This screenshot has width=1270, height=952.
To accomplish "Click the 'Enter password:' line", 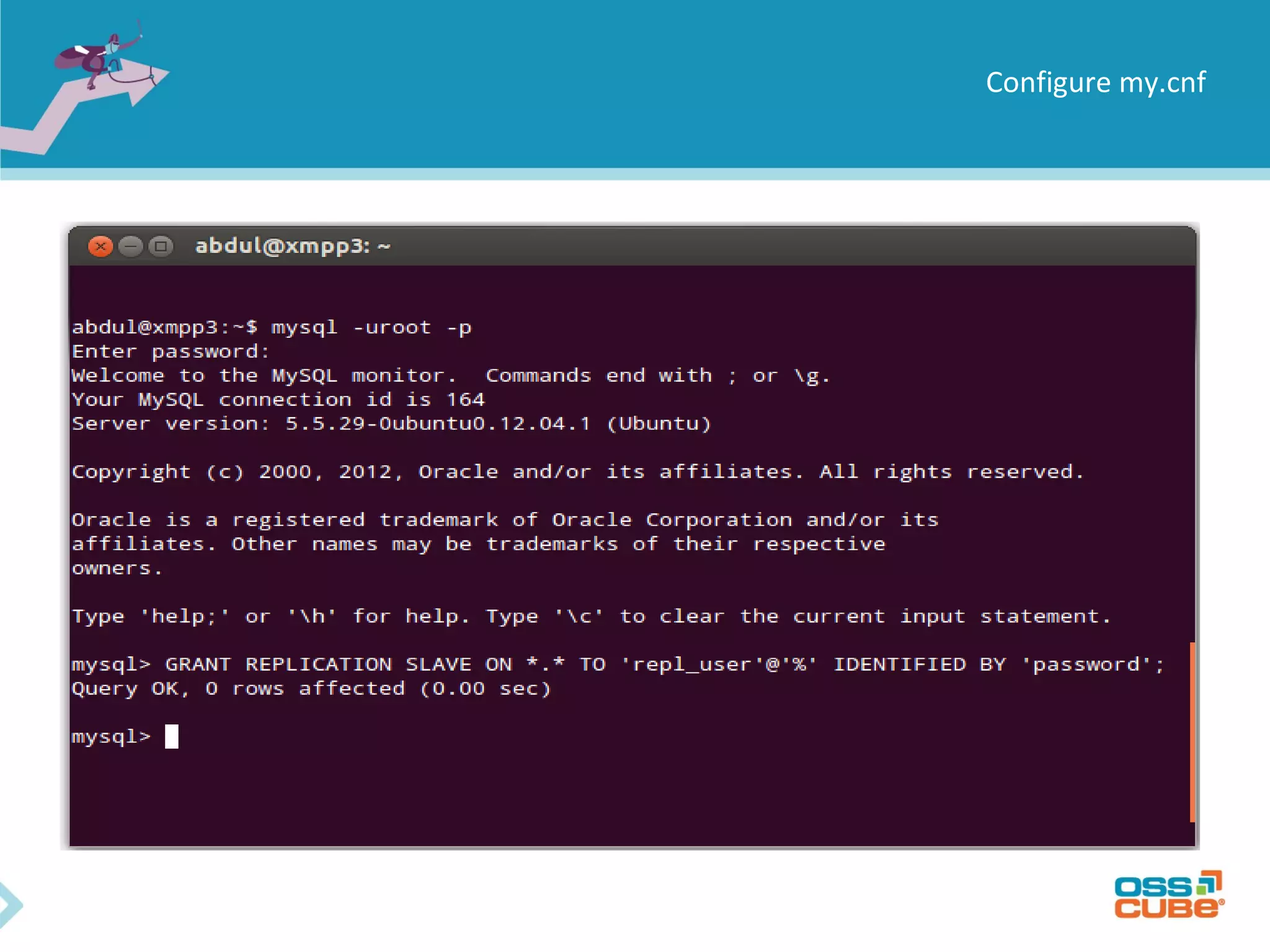I will 171,351.
